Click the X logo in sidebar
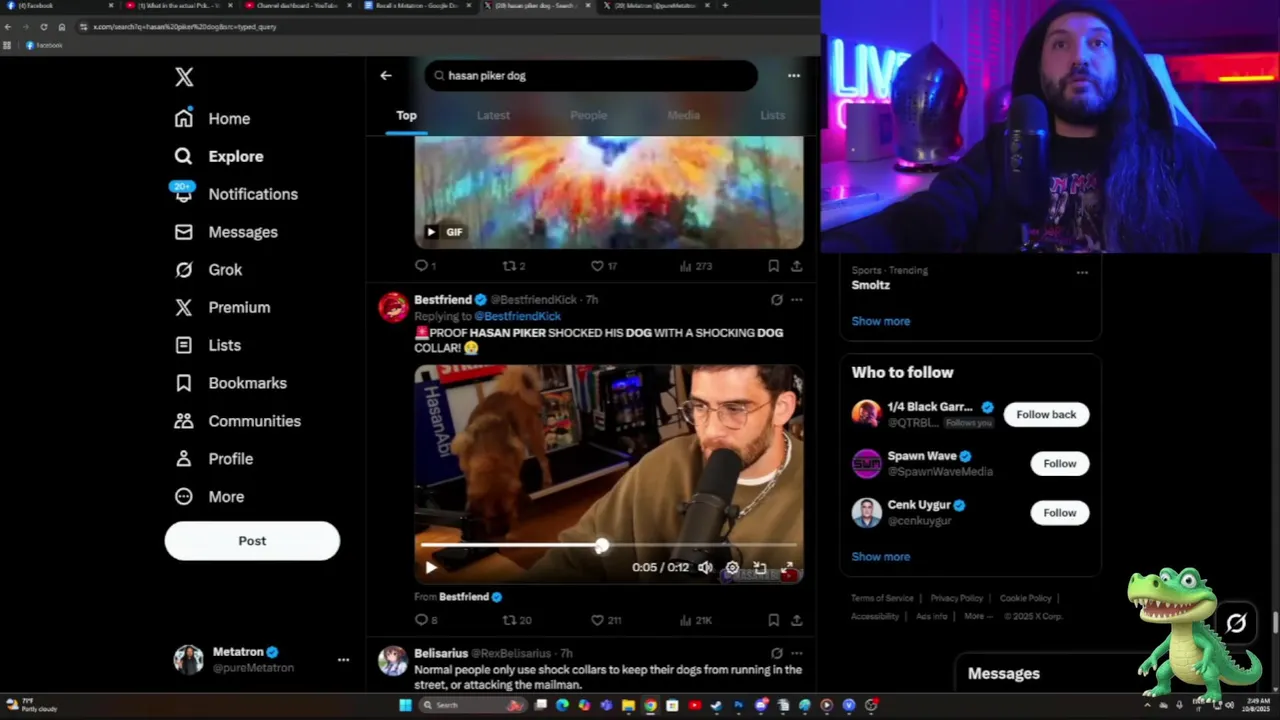This screenshot has height=720, width=1280. [184, 77]
